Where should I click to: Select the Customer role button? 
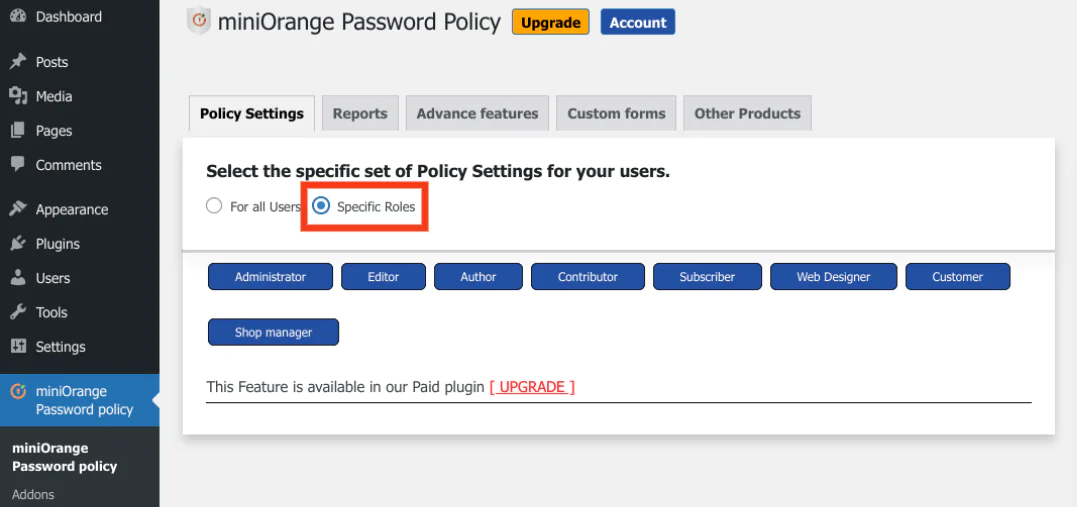(957, 277)
